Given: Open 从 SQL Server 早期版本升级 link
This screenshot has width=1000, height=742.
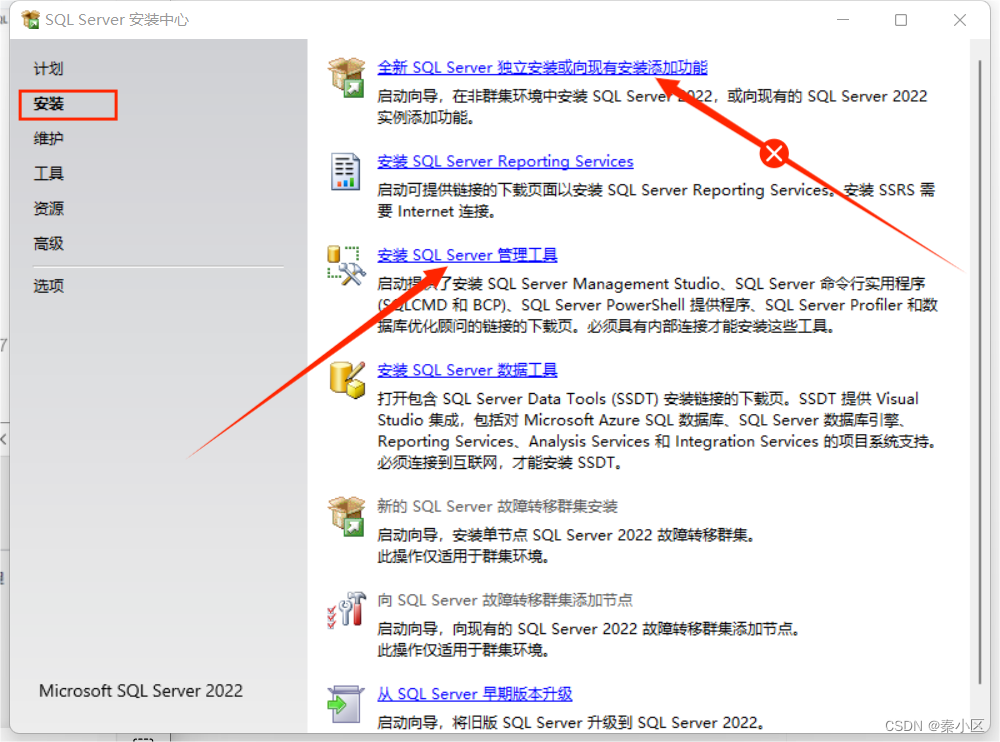Looking at the screenshot, I should tap(474, 694).
